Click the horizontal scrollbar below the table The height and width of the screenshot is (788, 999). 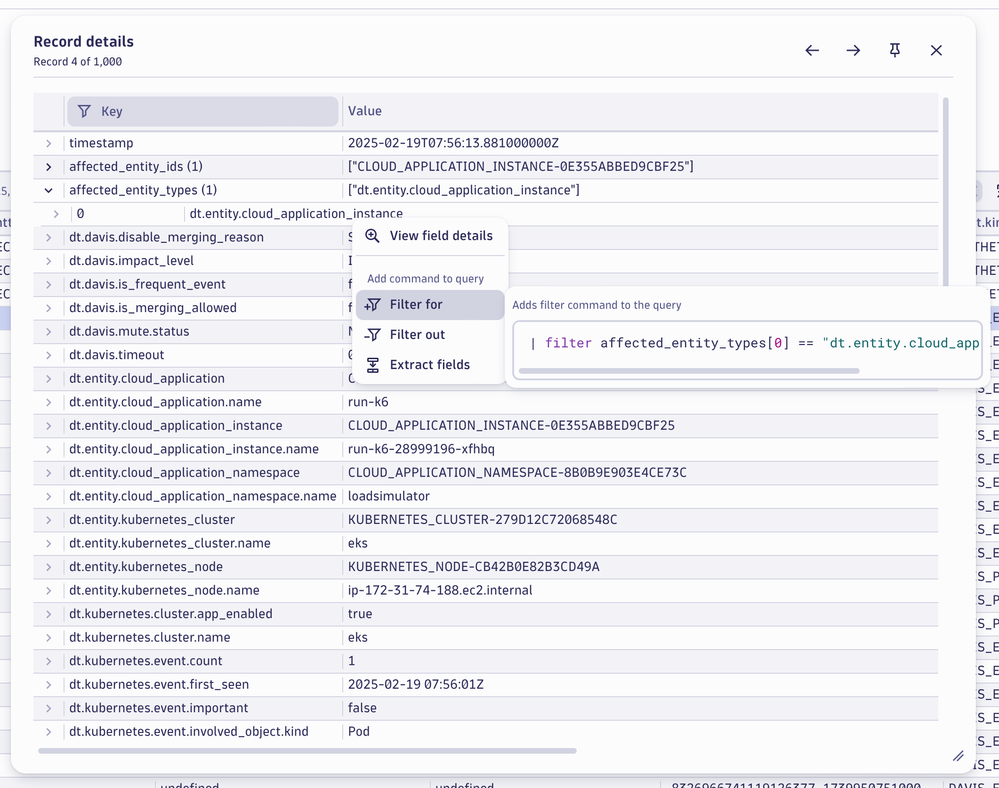point(306,750)
